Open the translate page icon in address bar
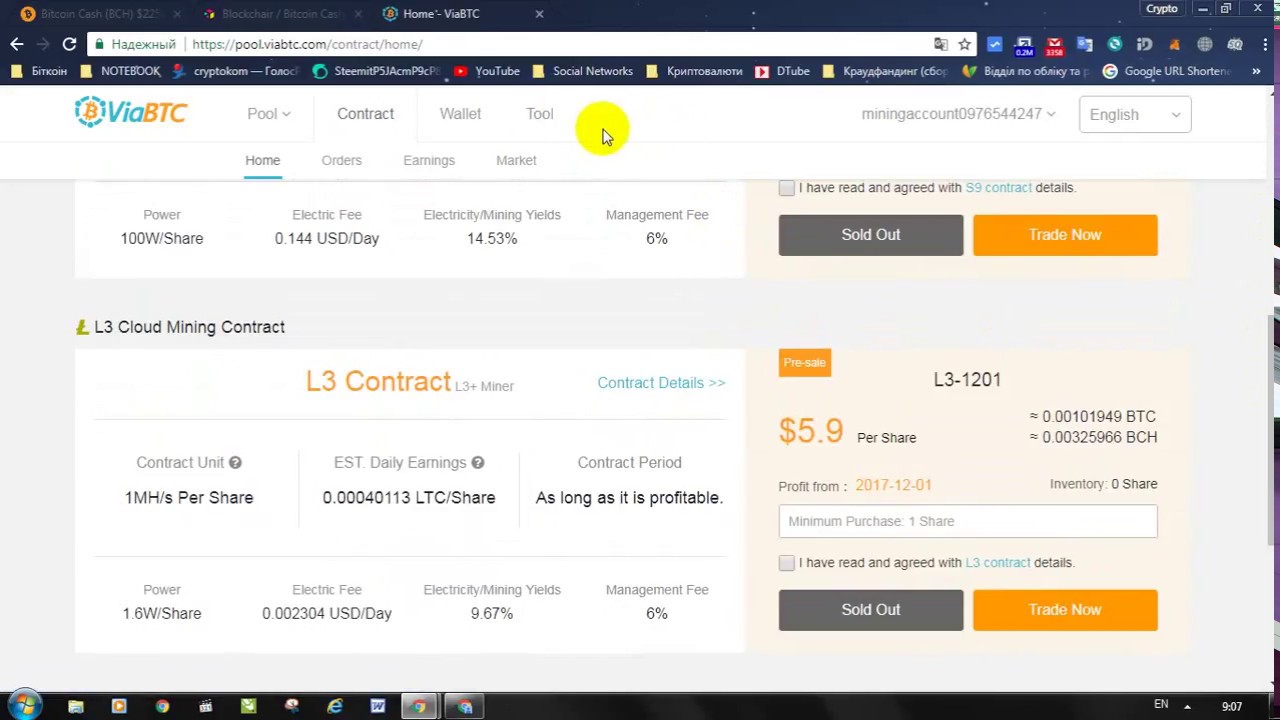This screenshot has height=720, width=1280. tap(941, 44)
